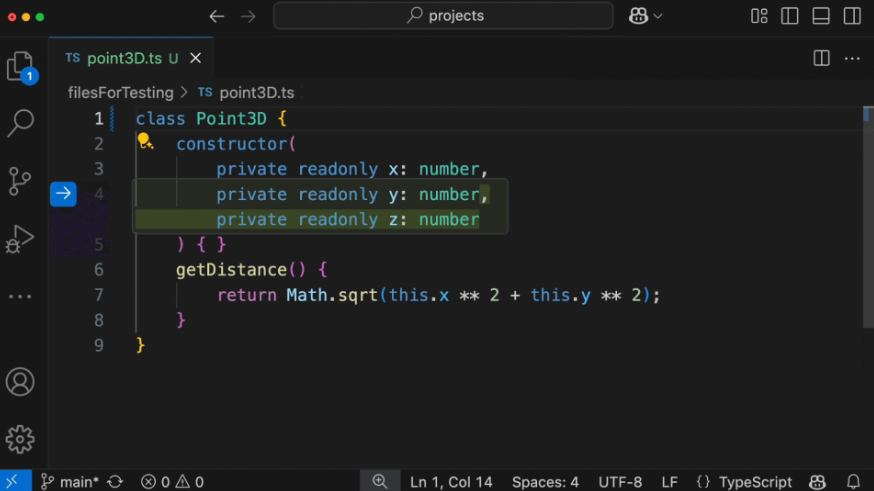Click the projects command center search box
Viewport: 874px width, 491px height.
(443, 16)
